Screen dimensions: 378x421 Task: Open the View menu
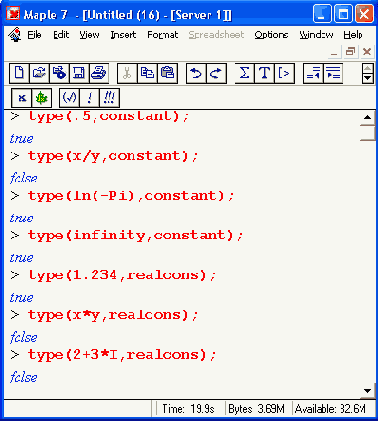tap(89, 35)
